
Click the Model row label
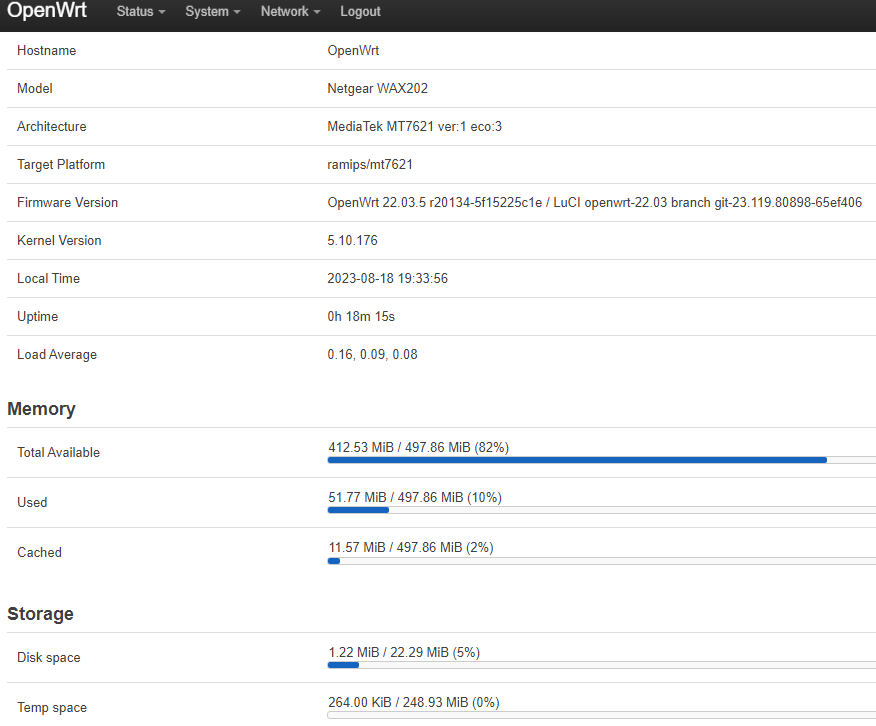pyautogui.click(x=35, y=88)
